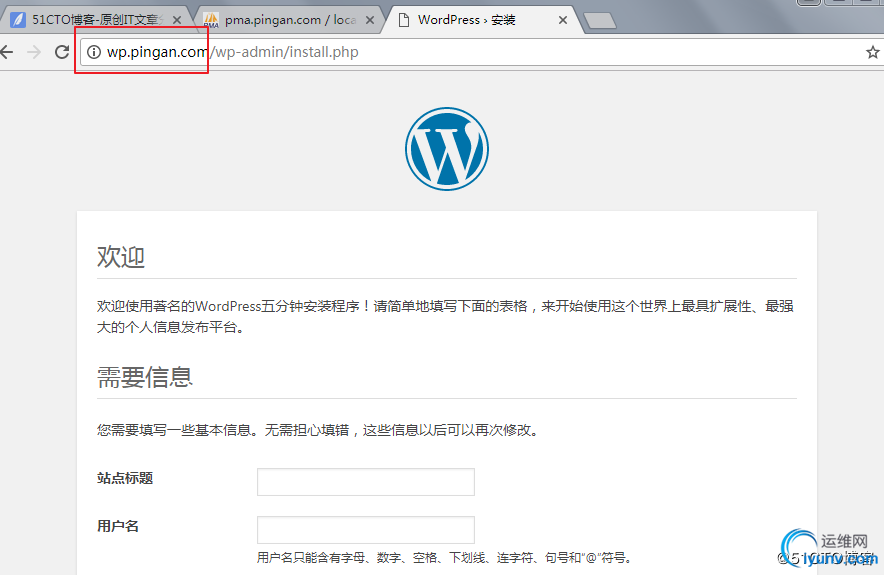Open a new browser tab

coord(600,21)
